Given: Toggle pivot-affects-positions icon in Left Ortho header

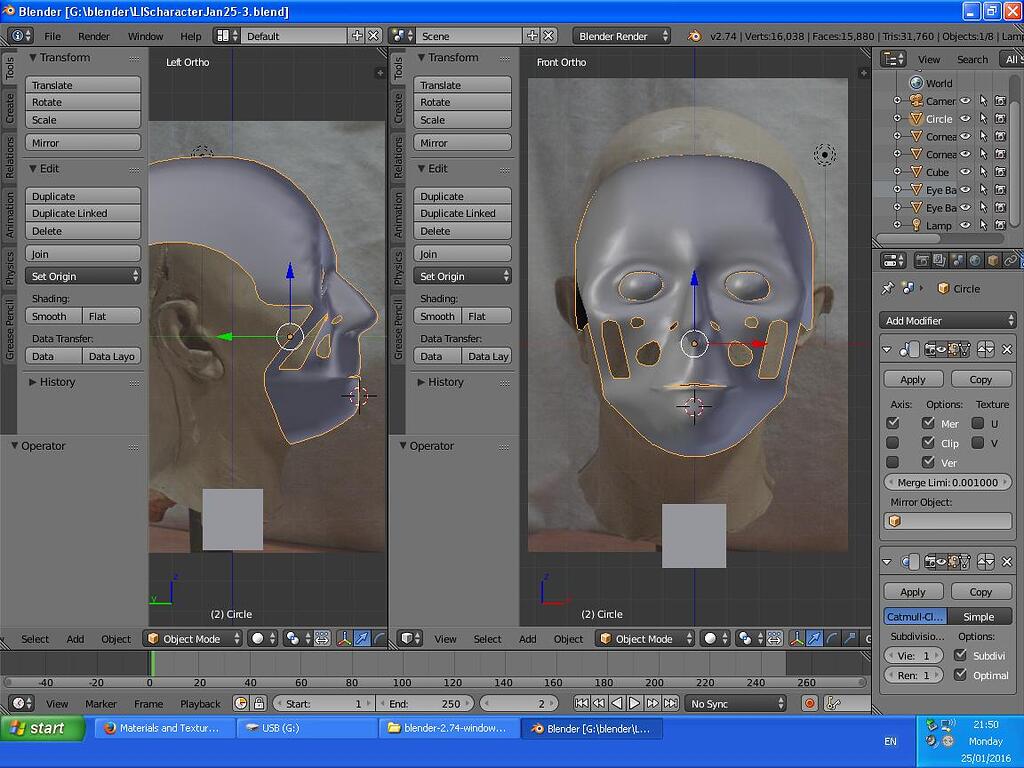Looking at the screenshot, I should click(x=322, y=639).
